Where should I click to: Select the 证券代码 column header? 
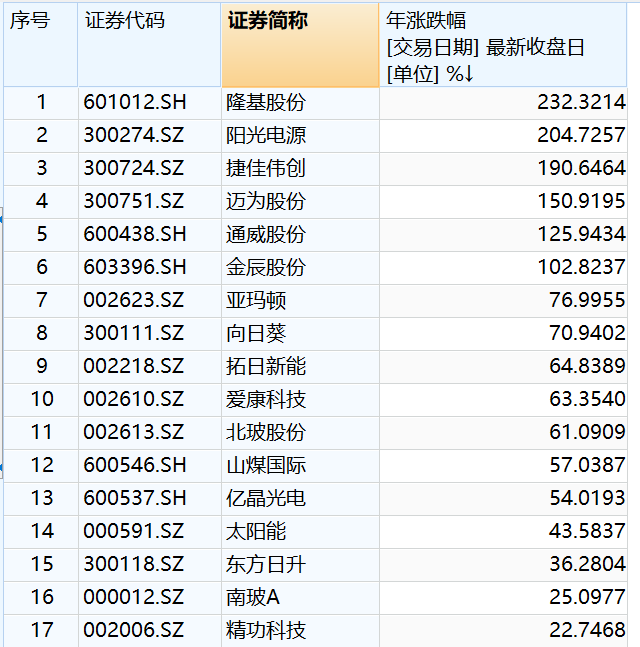[x=149, y=45]
